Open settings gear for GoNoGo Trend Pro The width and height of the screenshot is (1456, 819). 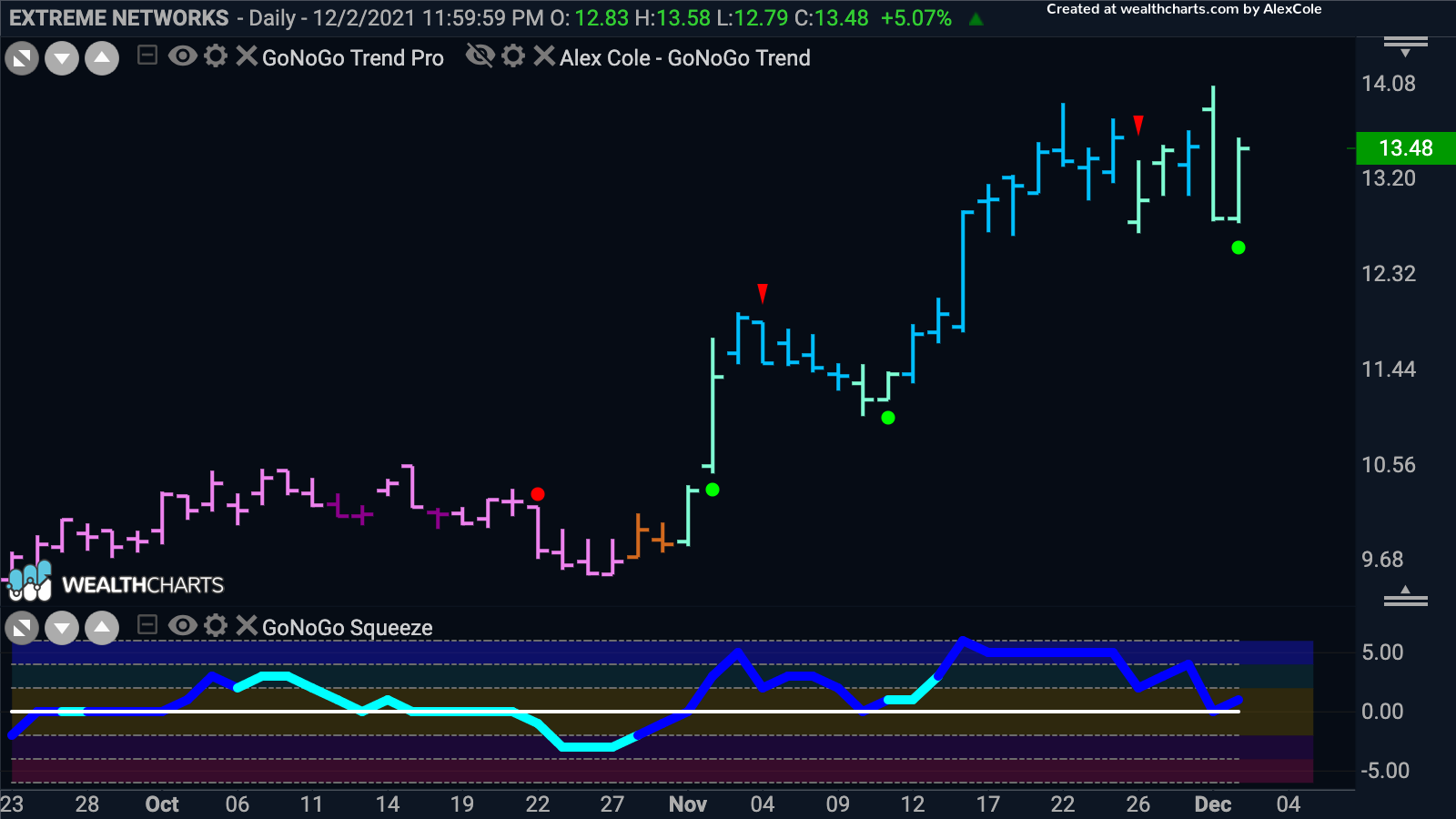click(x=216, y=56)
